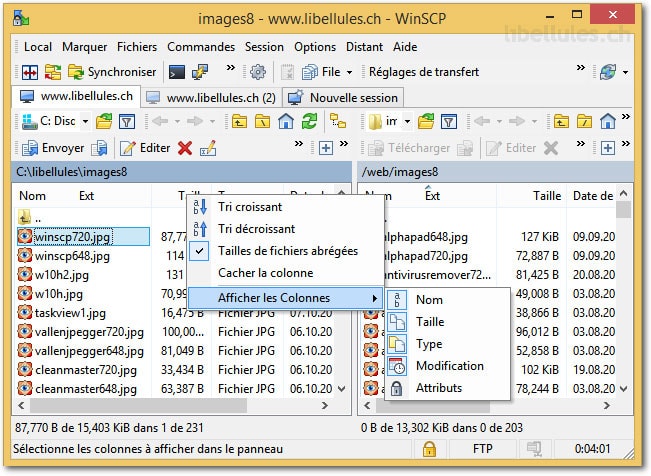651x476 pixels.
Task: Click the local panel filter icon
Action: point(127,121)
